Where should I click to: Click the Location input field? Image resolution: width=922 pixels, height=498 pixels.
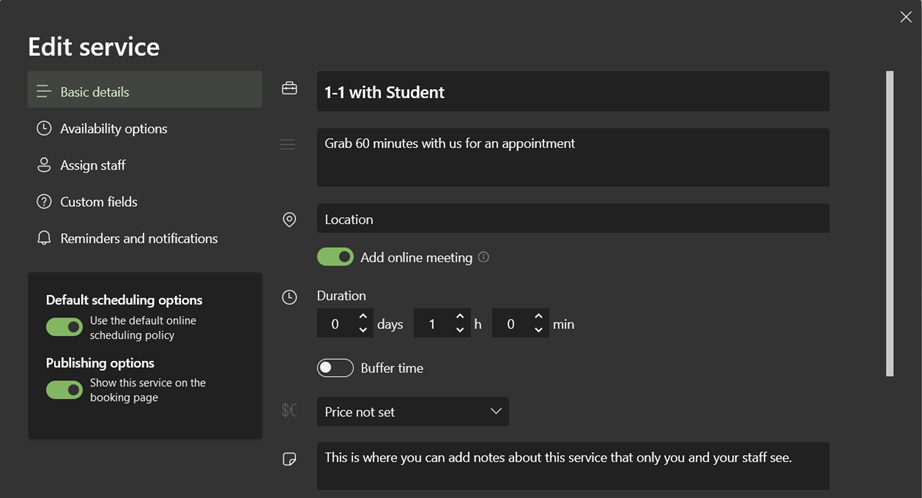point(573,219)
